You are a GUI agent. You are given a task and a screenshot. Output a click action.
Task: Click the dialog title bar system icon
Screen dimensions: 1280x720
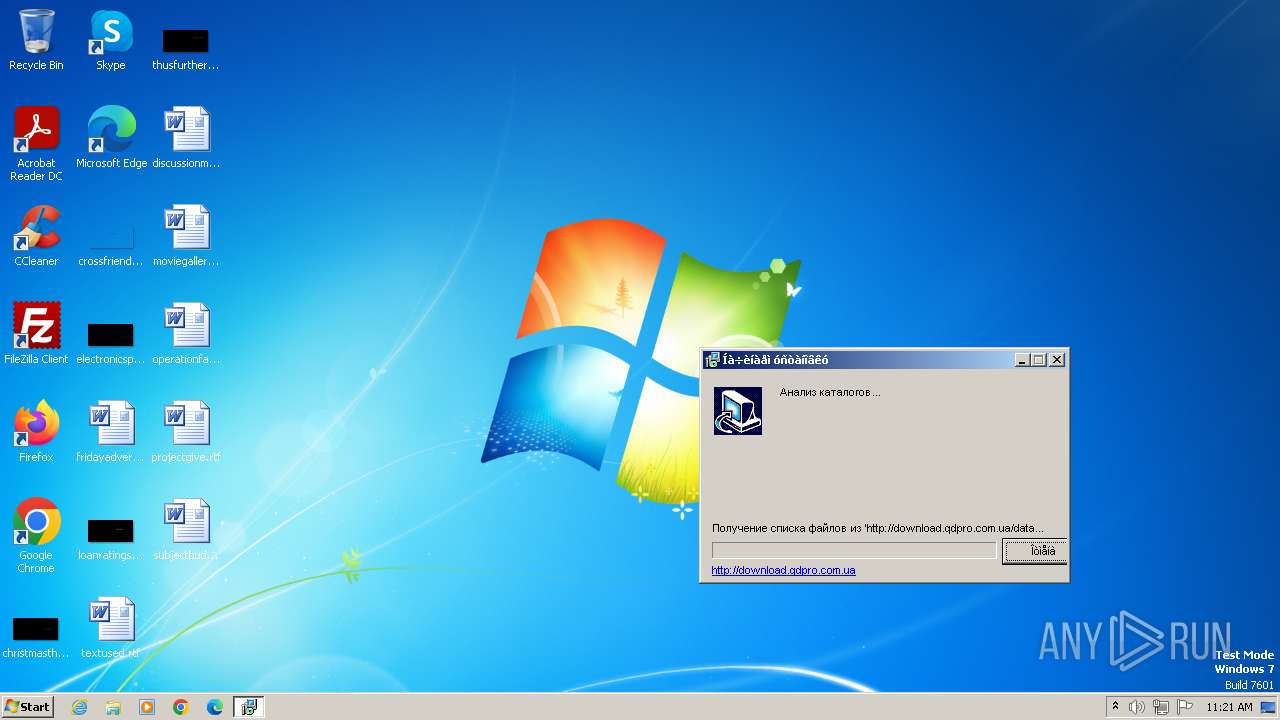pyautogui.click(x=712, y=360)
